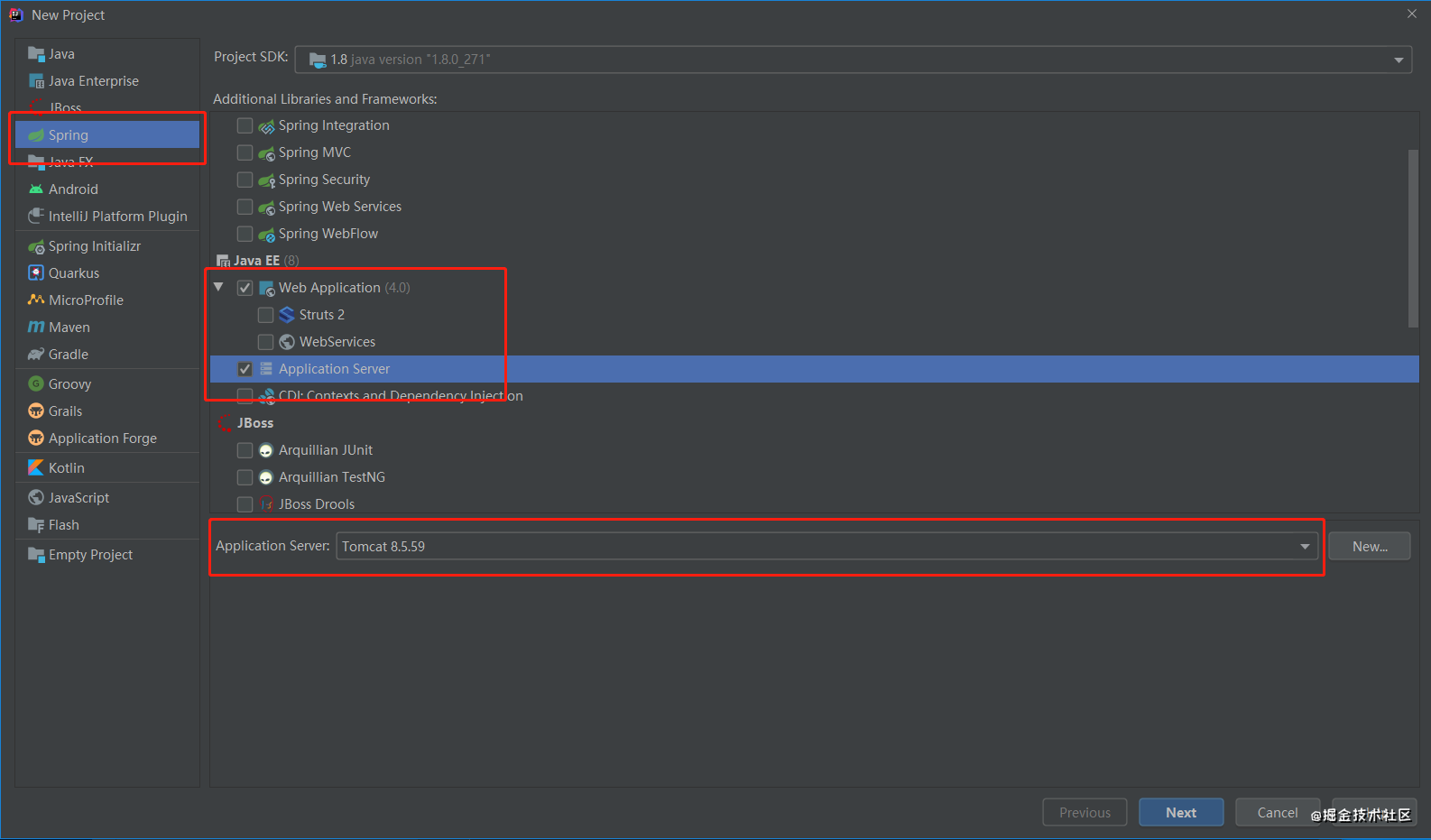This screenshot has width=1431, height=840.
Task: Click the frameworks list vertical scrollbar
Action: coord(1413,238)
